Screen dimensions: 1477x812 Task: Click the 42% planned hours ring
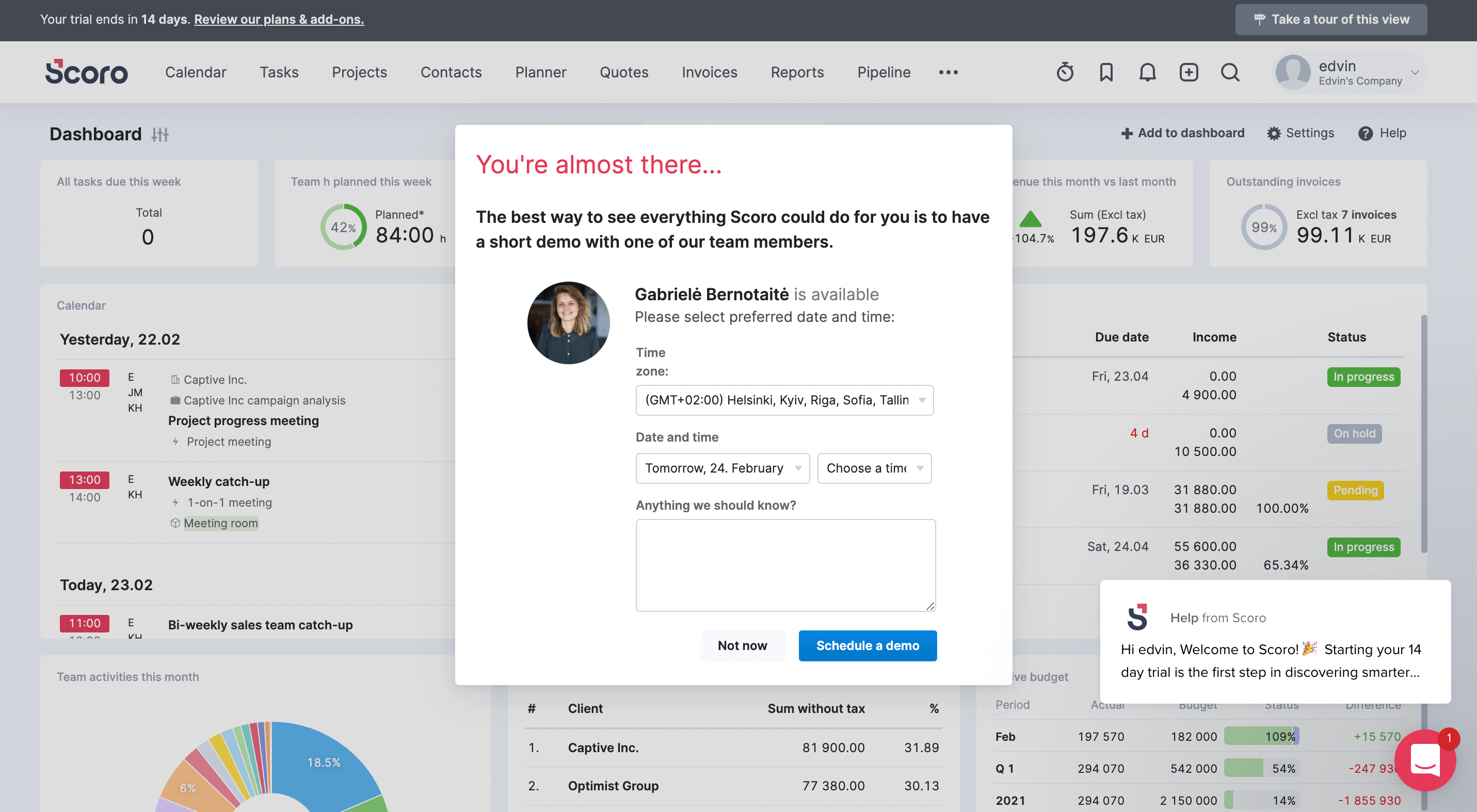click(x=343, y=227)
